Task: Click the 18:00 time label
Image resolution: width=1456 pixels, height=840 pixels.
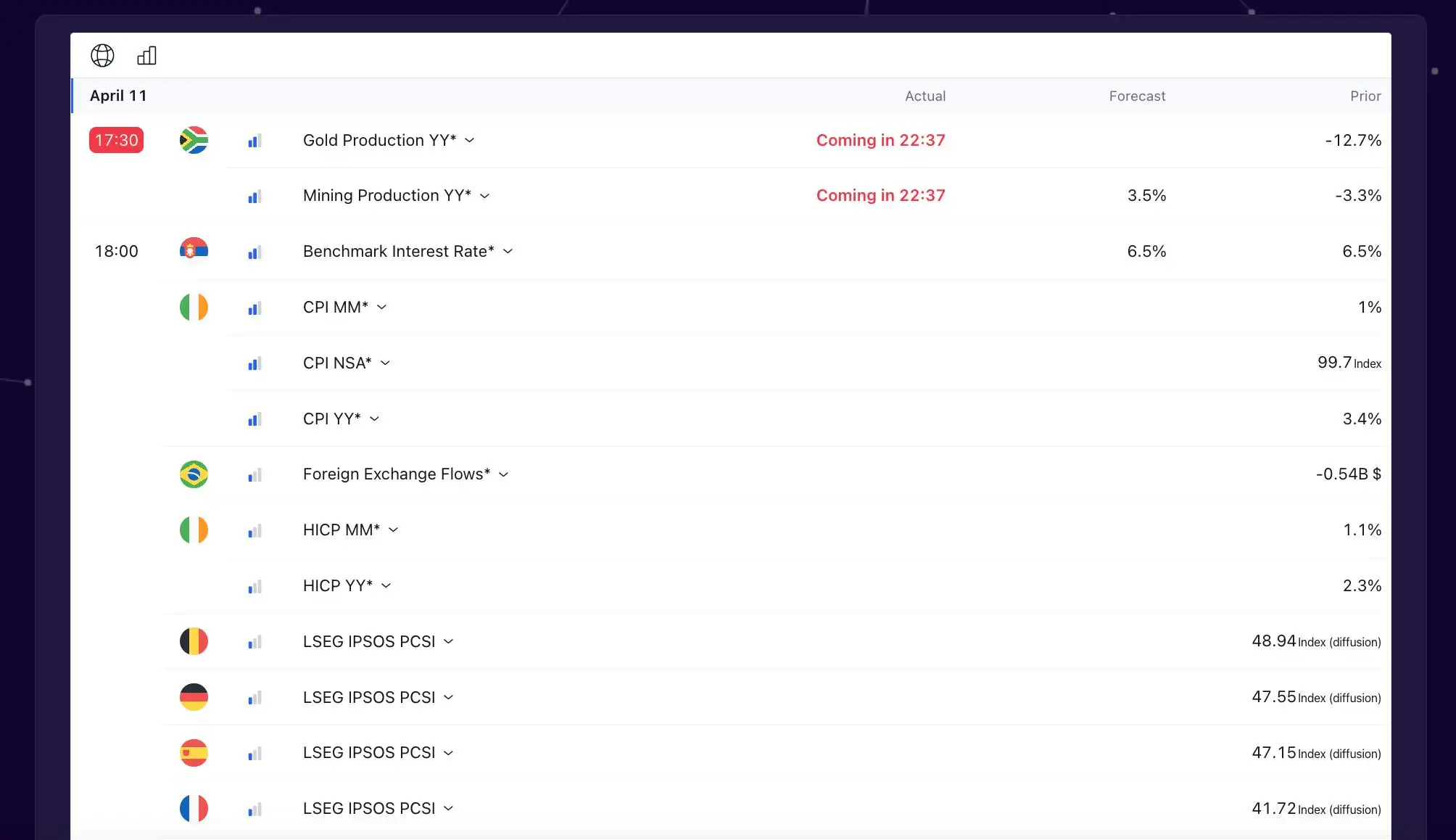Action: (x=116, y=252)
